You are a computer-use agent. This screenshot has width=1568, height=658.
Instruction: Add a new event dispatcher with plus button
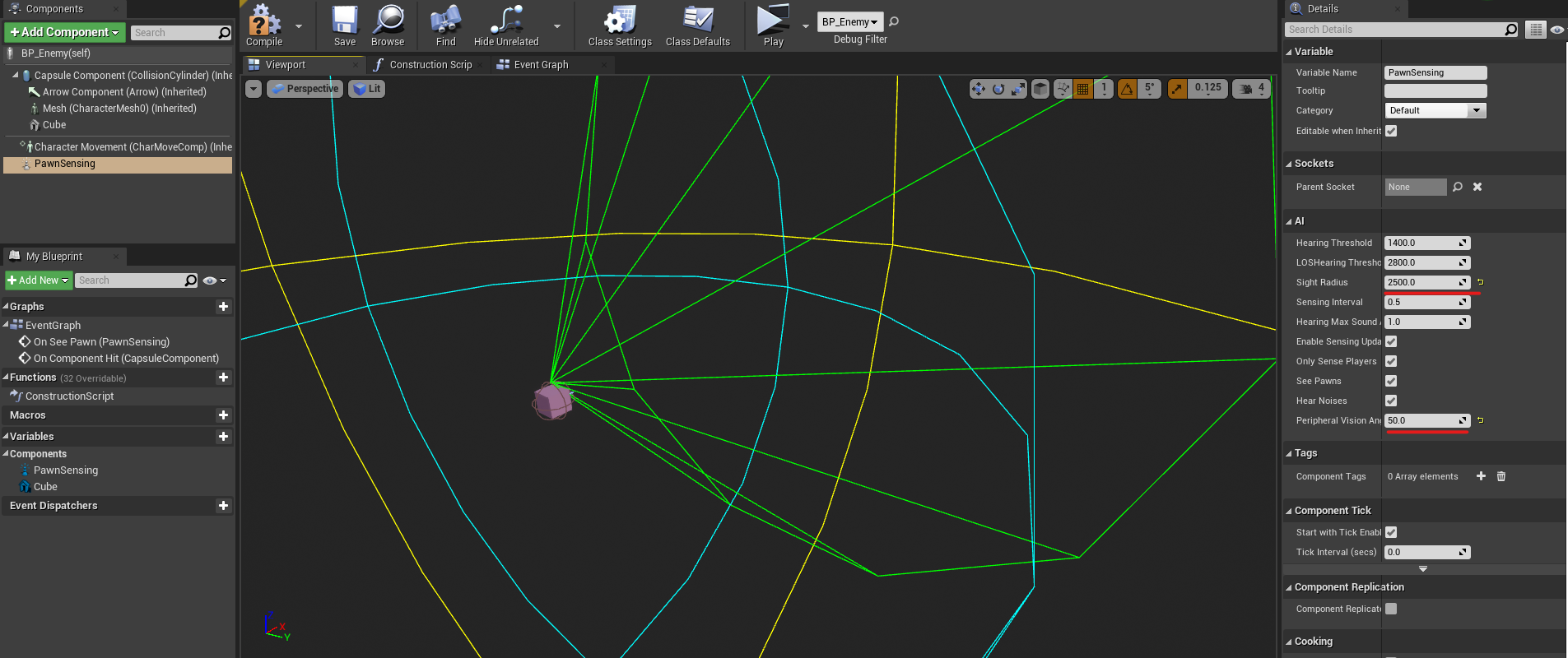click(223, 506)
